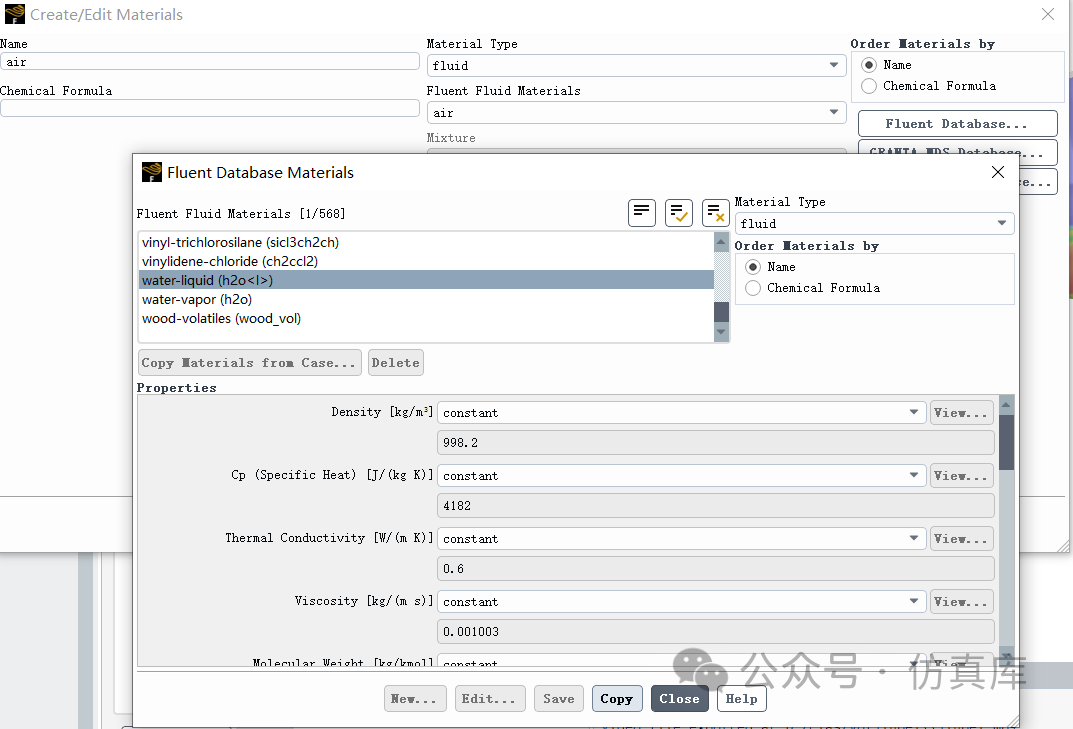Click the empty Chemical Formula input field
The image size is (1073, 729).
coord(209,108)
